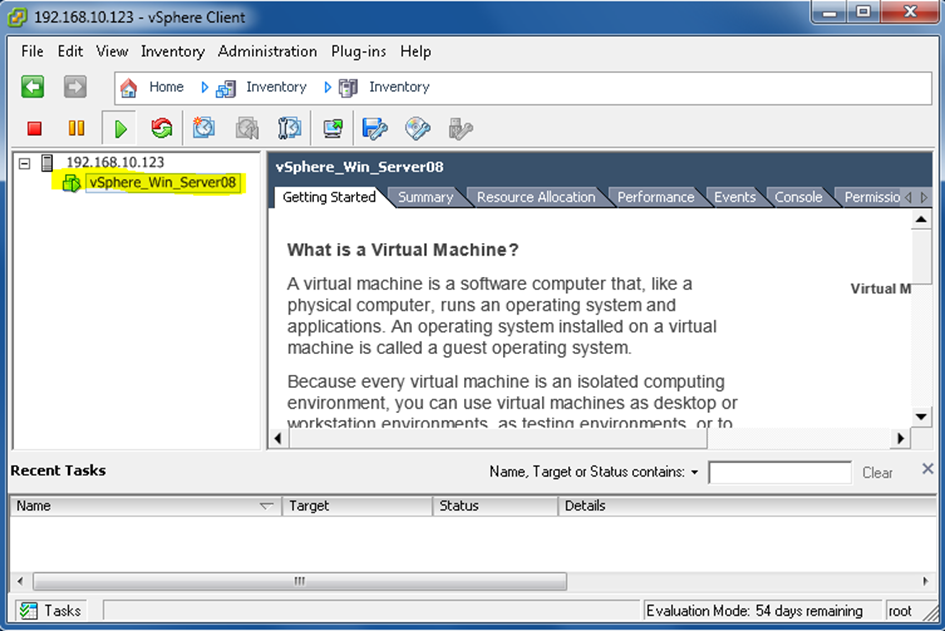Open the Inventory menu
This screenshot has height=631, width=945.
coord(173,52)
